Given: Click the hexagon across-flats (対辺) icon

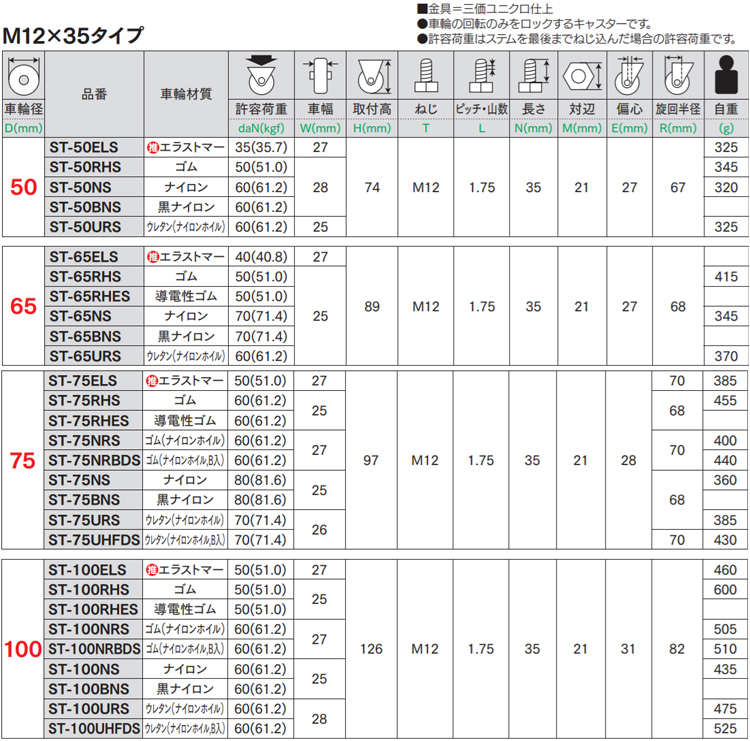Looking at the screenshot, I should point(579,76).
